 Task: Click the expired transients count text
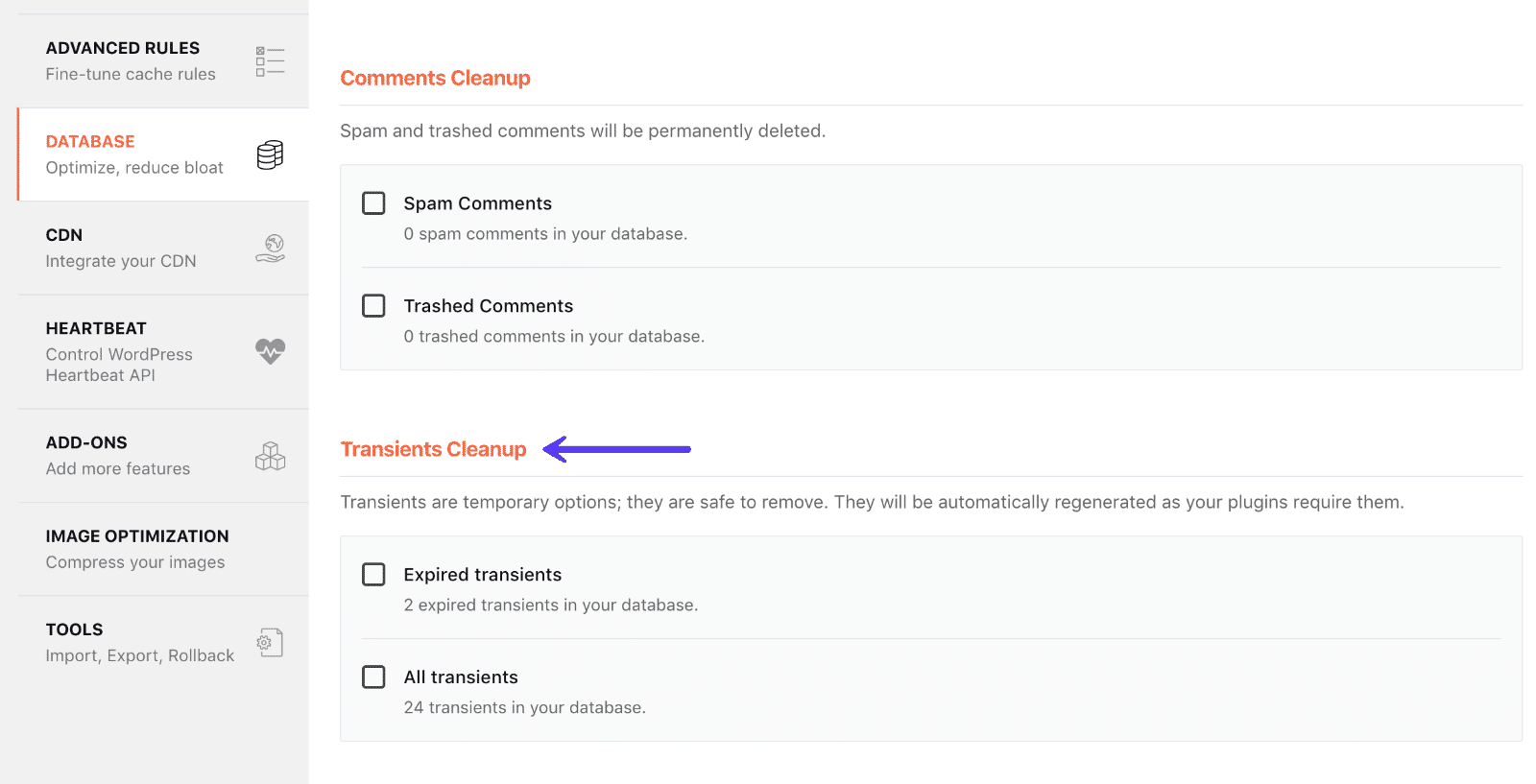point(550,605)
